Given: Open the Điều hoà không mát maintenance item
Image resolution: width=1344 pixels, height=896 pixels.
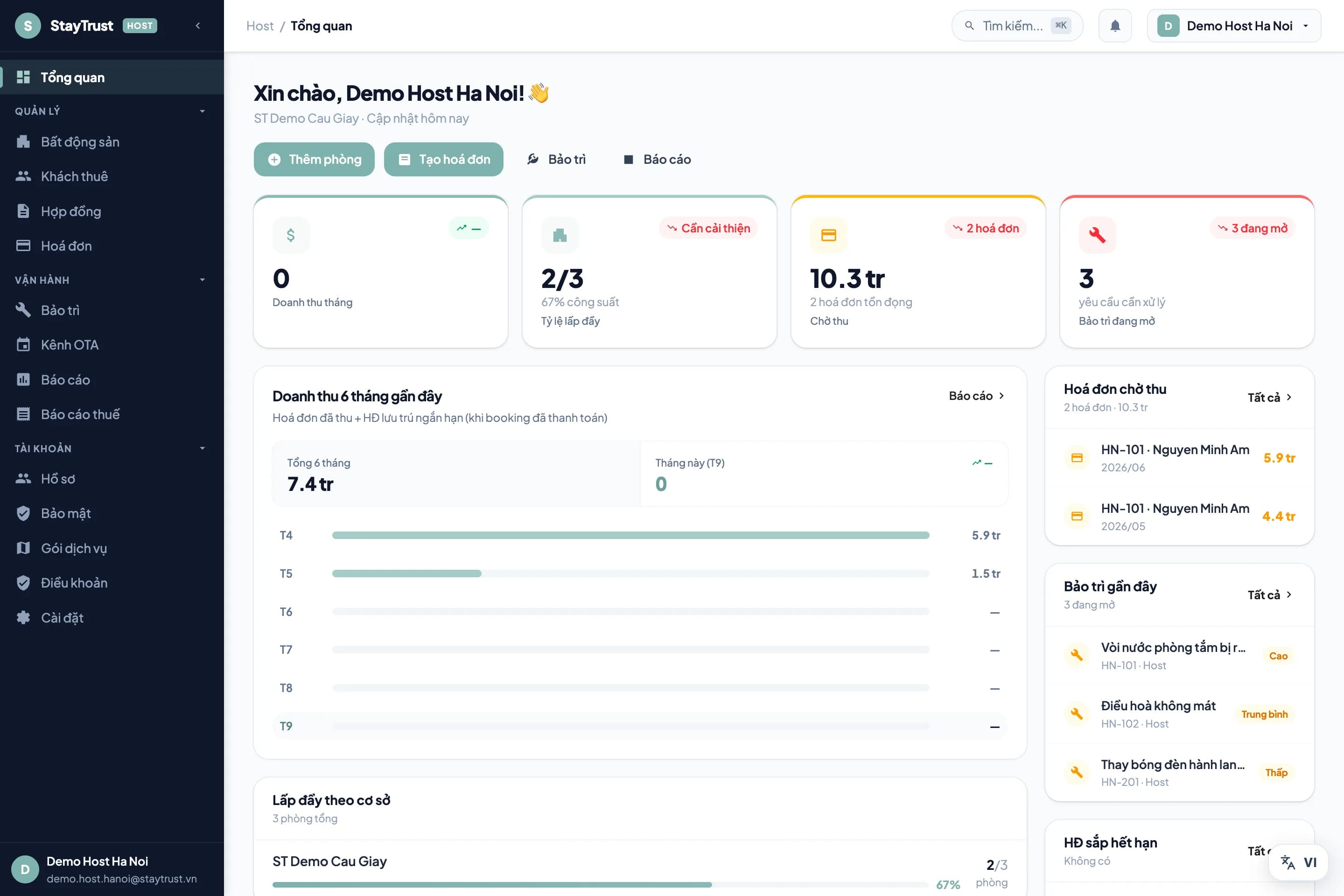Looking at the screenshot, I should (1179, 714).
